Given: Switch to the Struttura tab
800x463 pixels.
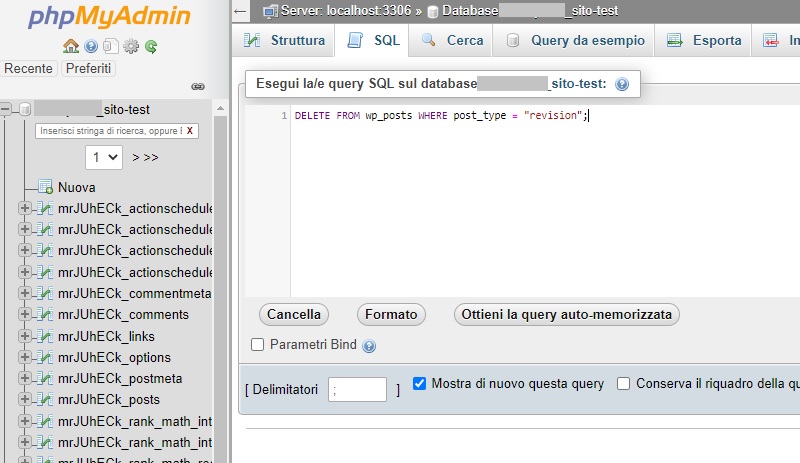Looking at the screenshot, I should tap(284, 40).
